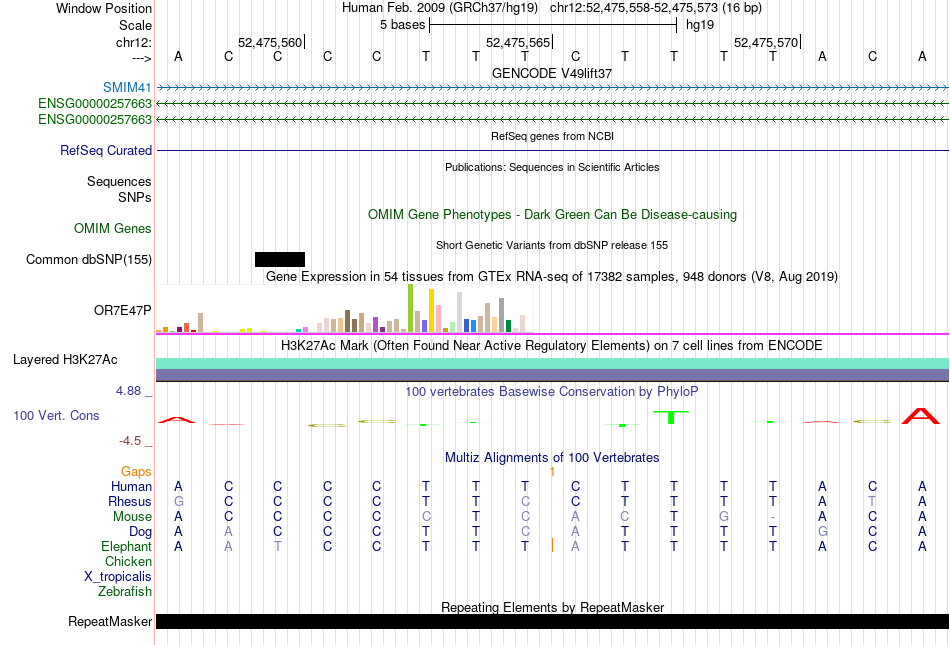Click the SMIM41 blue arrow transcript line
Image resolution: width=950 pixels, height=645 pixels.
click(553, 88)
